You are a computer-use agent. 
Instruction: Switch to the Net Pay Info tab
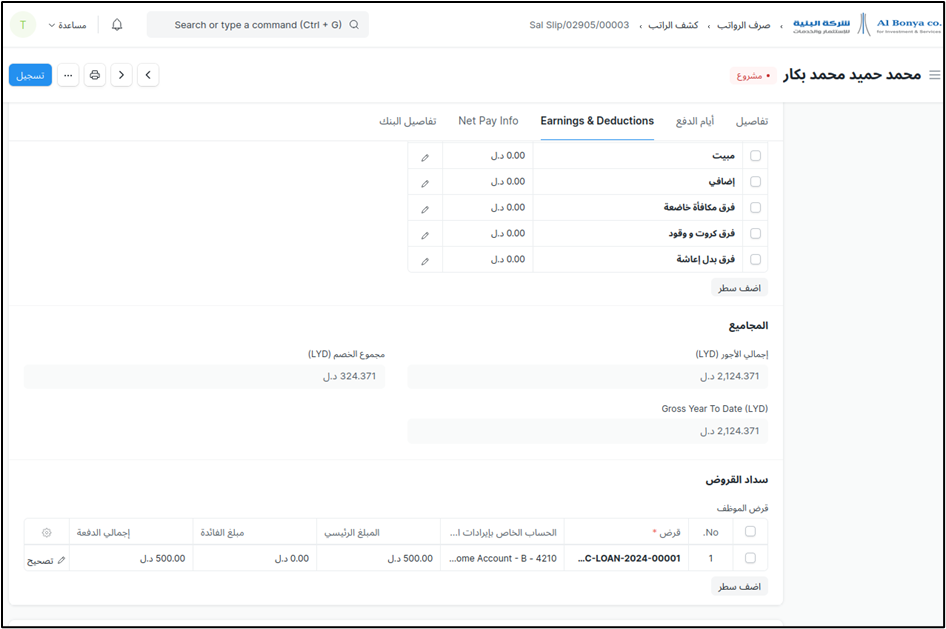point(488,121)
